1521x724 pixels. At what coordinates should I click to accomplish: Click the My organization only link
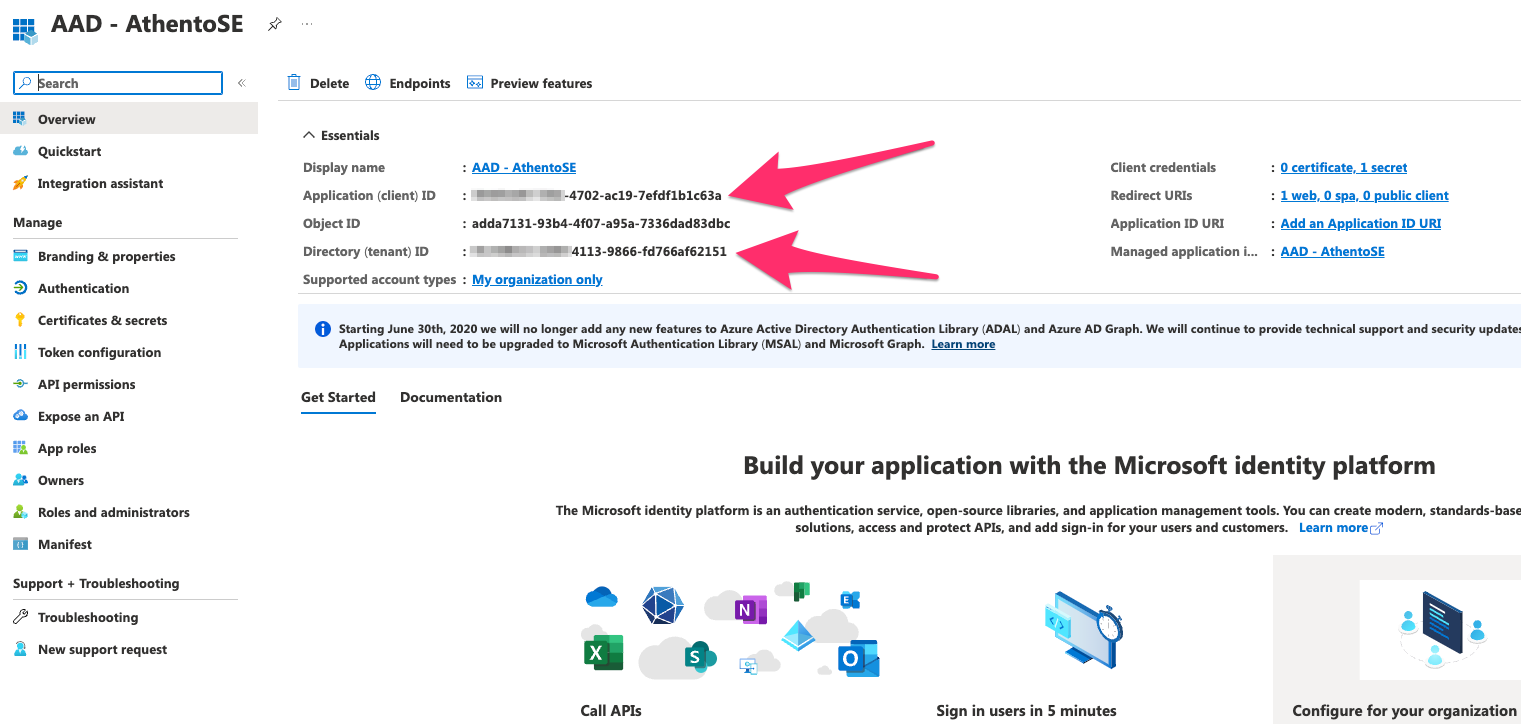click(x=536, y=279)
